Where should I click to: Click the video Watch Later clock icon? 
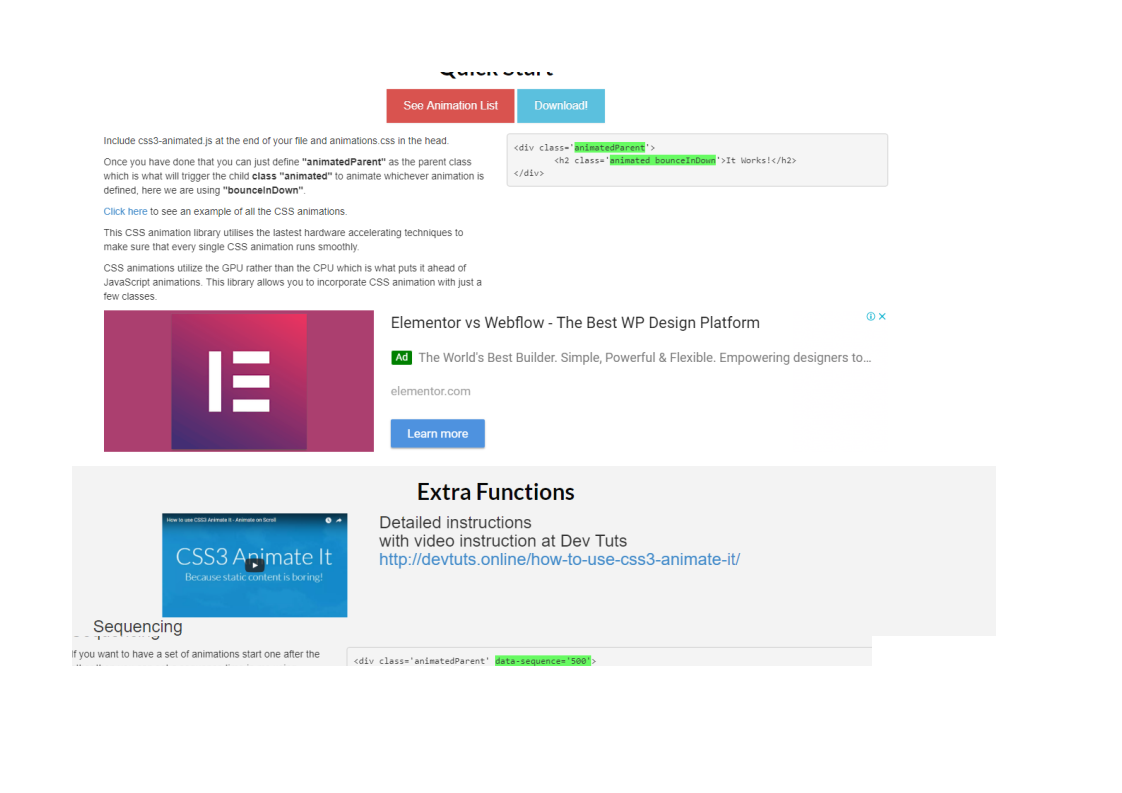pos(328,520)
